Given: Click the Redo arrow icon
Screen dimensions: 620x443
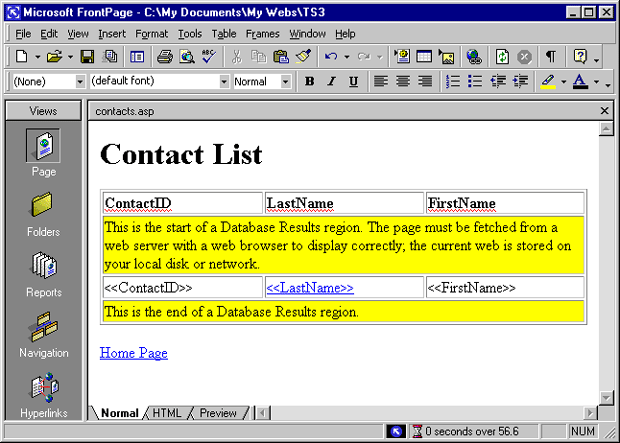Looking at the screenshot, I should tap(364, 57).
